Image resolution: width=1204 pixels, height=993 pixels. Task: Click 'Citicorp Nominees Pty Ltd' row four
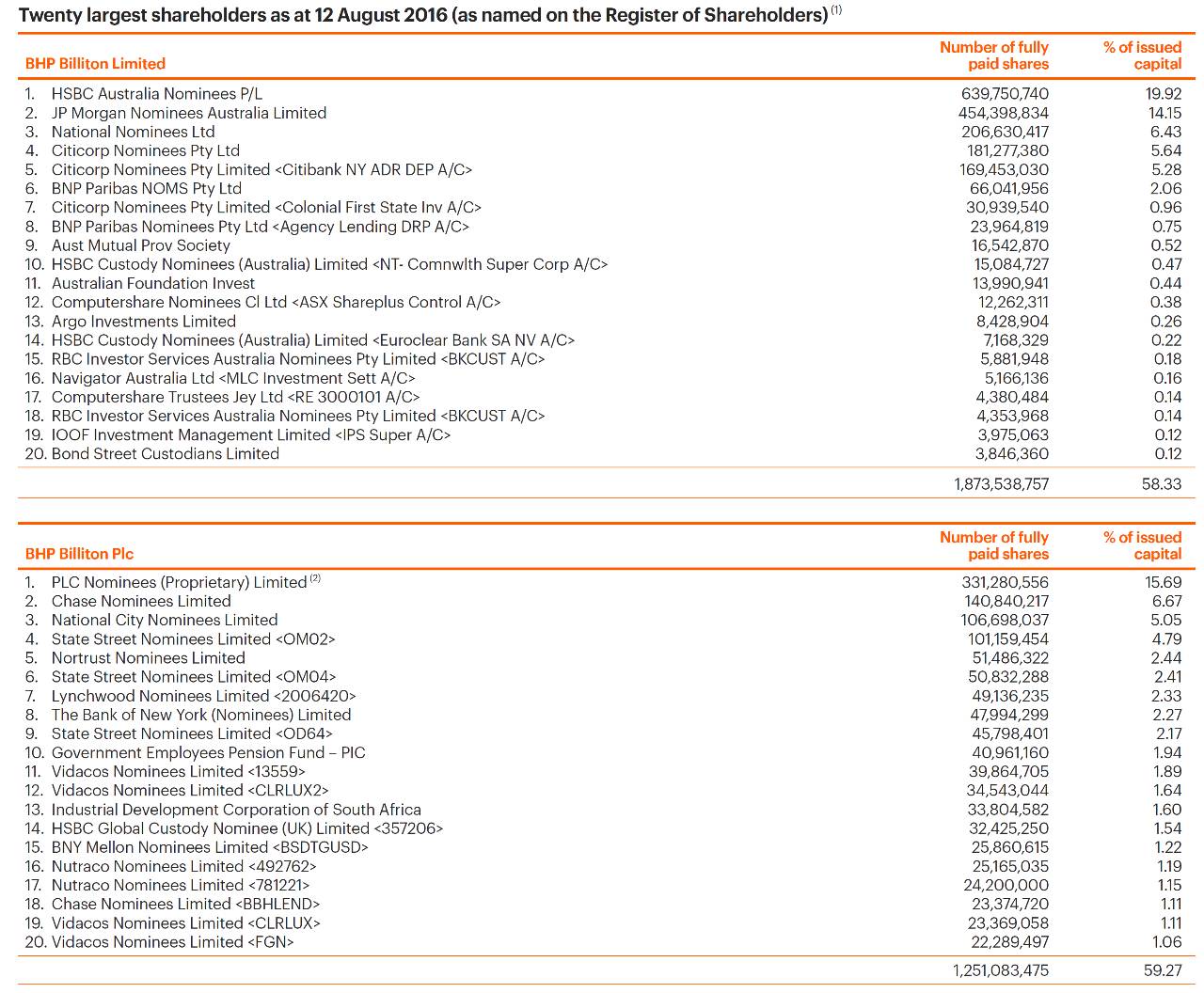146,150
